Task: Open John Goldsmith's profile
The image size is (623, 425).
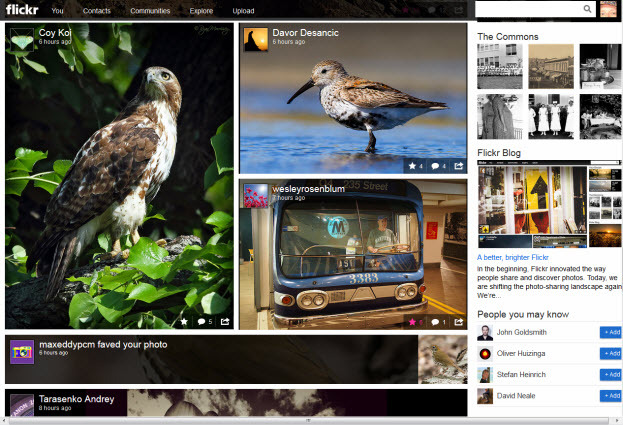Action: (x=521, y=332)
